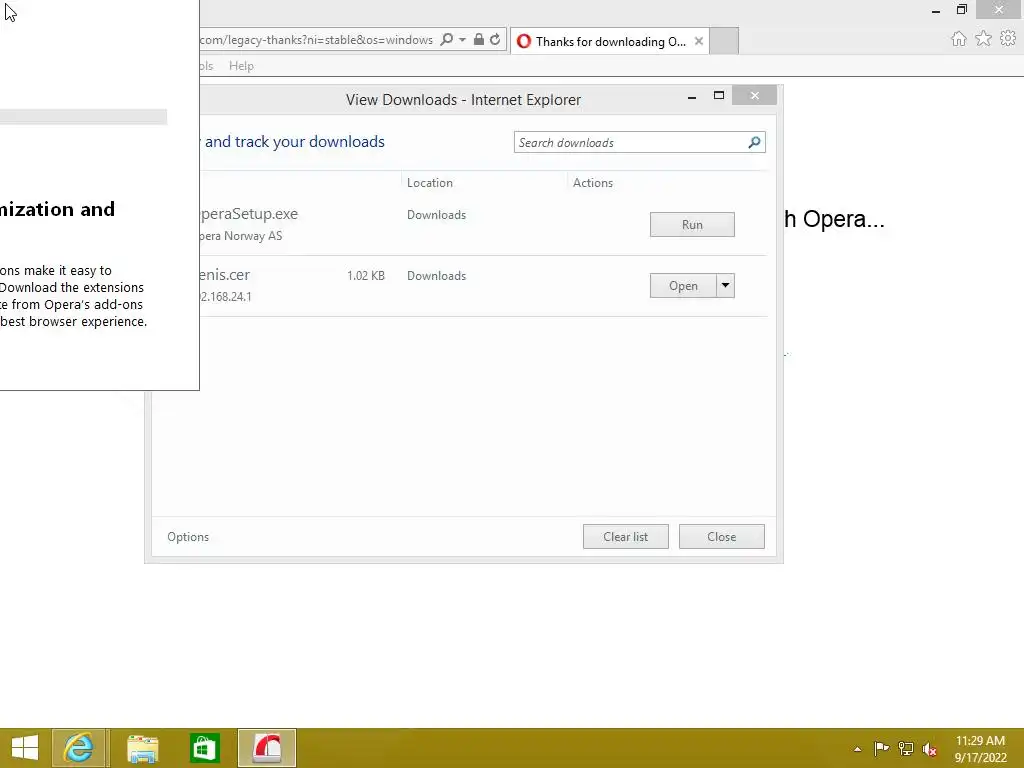Image resolution: width=1024 pixels, height=768 pixels.
Task: Open the downloads Options link
Action: [x=188, y=537]
